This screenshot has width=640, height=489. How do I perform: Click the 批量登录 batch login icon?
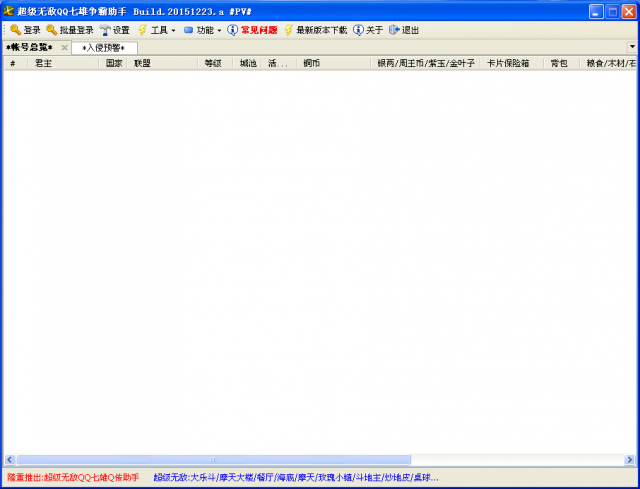click(51, 30)
